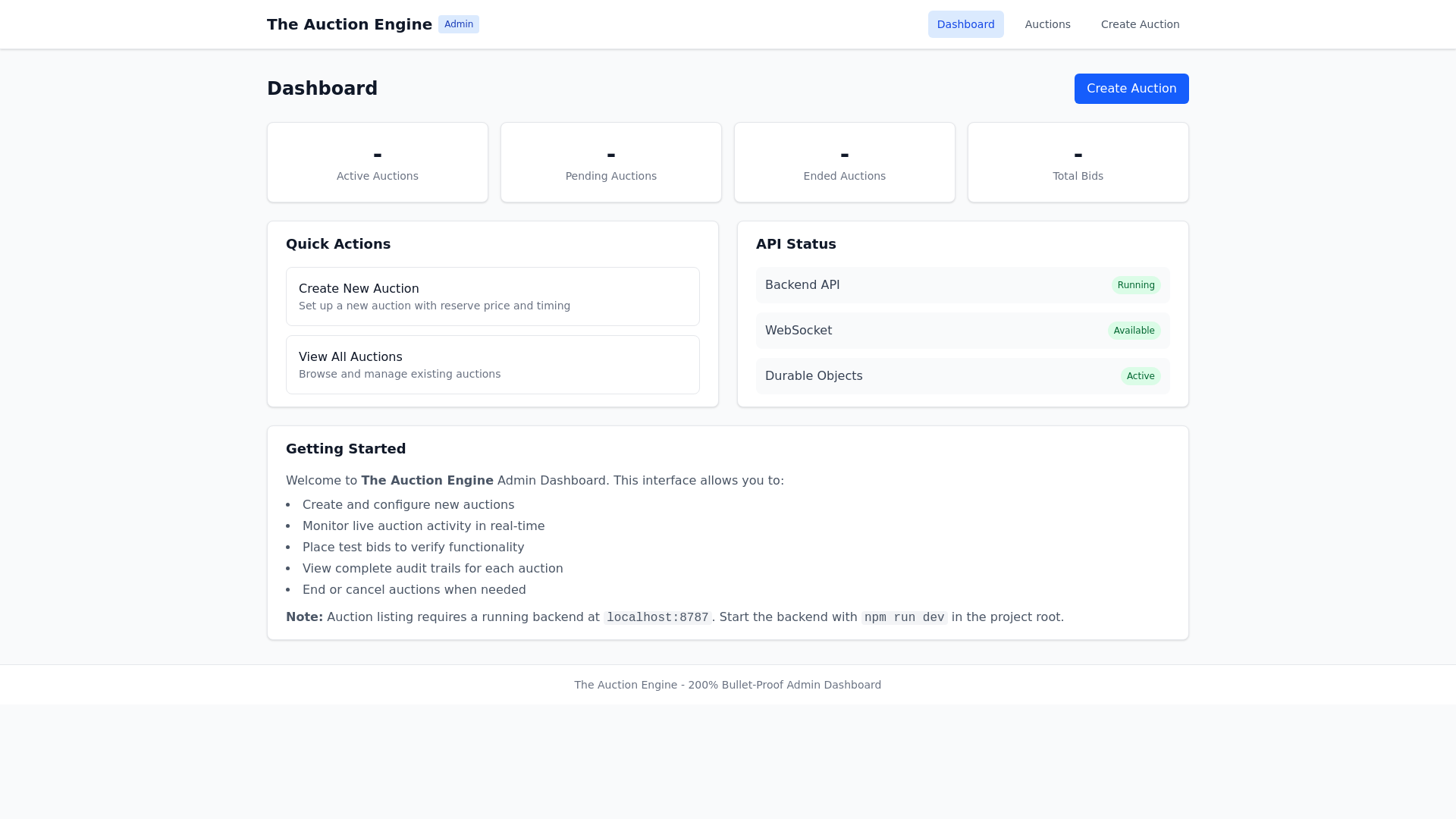The image size is (1456, 819).
Task: Select the Active Auctions stat card
Action: click(x=378, y=162)
